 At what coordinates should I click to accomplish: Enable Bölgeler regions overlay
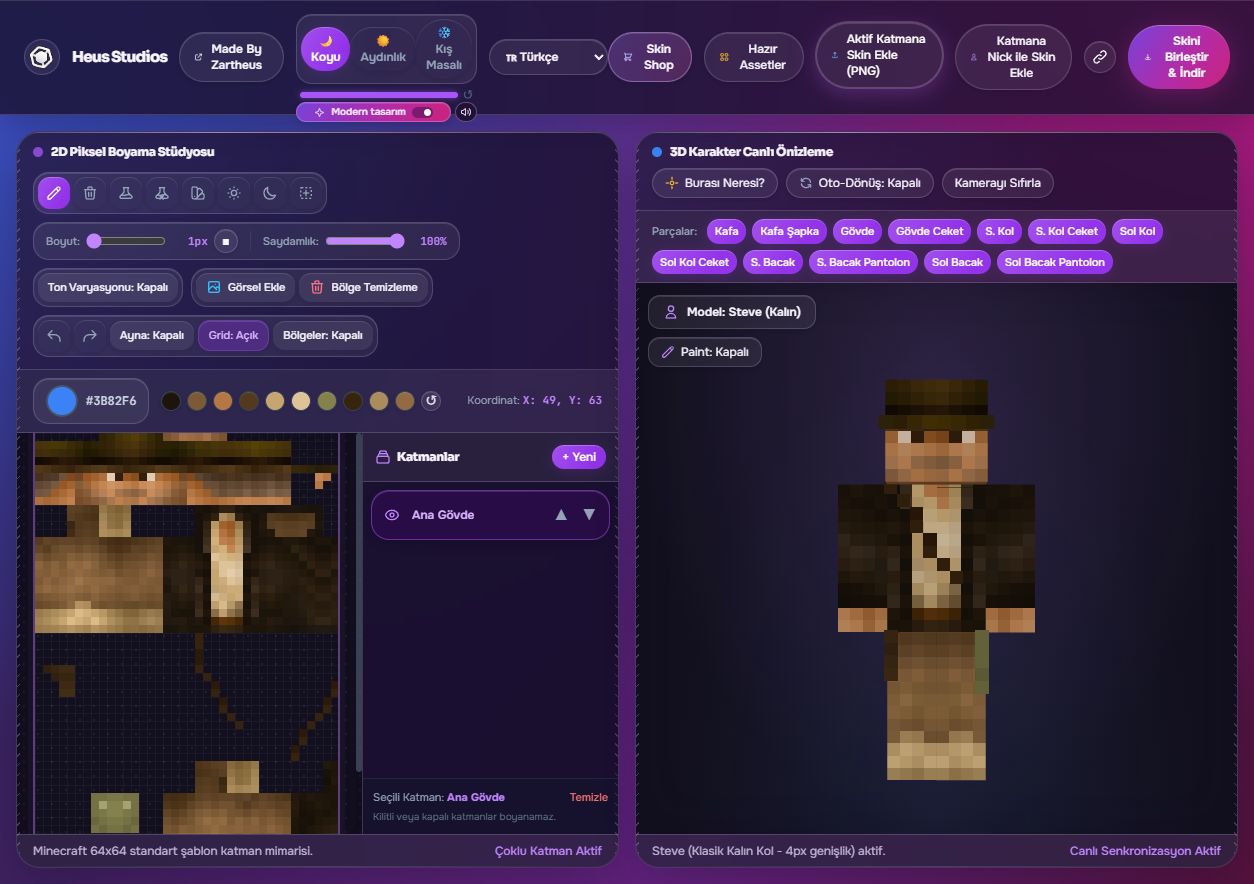click(323, 336)
